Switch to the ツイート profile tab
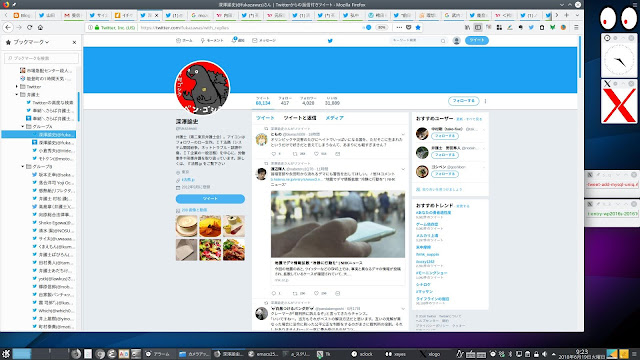 point(265,118)
